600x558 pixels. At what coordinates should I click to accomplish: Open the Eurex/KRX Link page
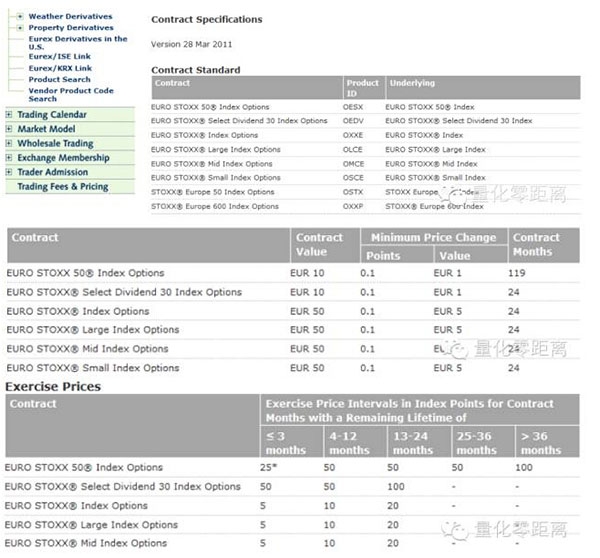click(60, 68)
